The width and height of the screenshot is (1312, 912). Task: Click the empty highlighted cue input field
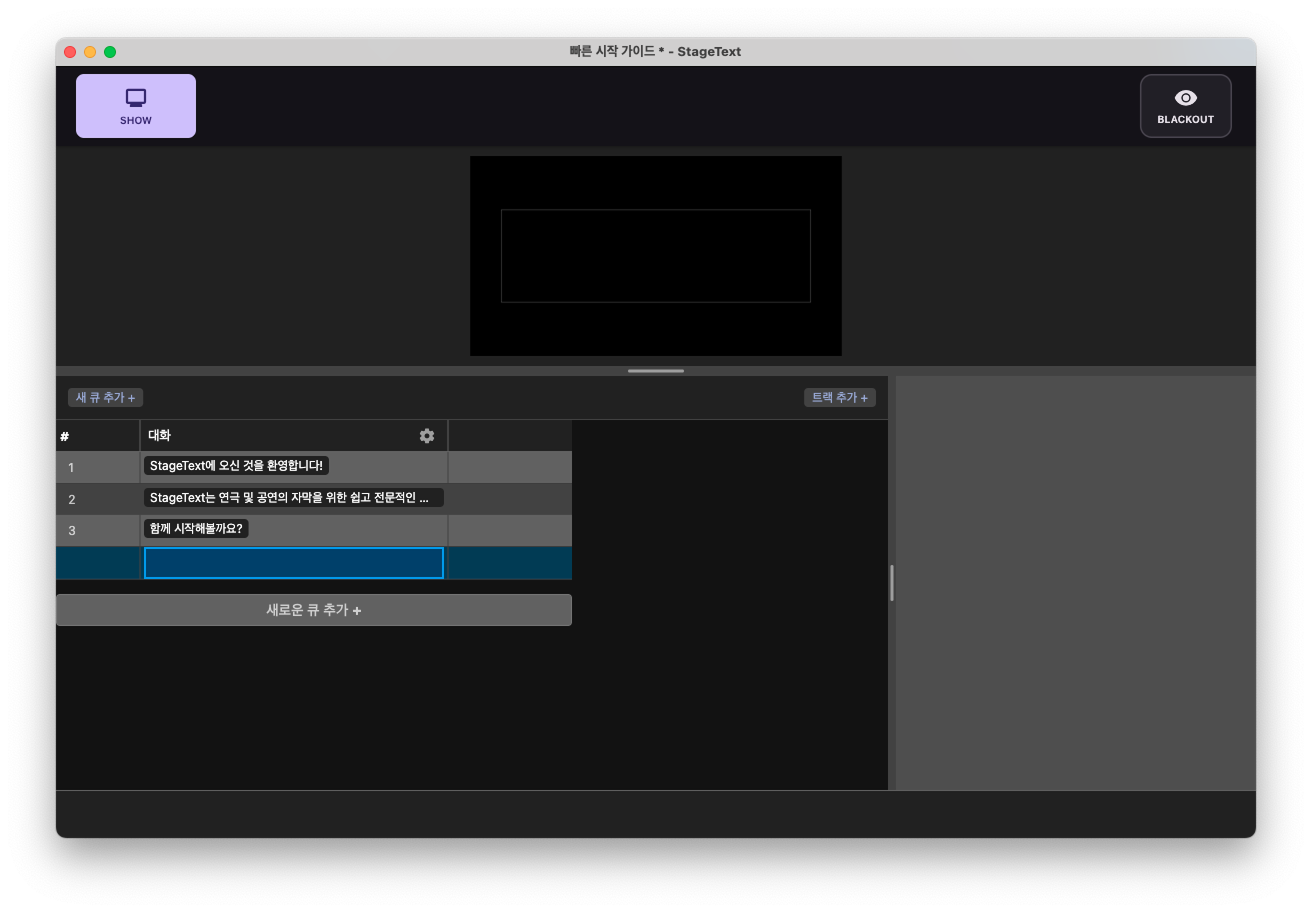tap(293, 563)
